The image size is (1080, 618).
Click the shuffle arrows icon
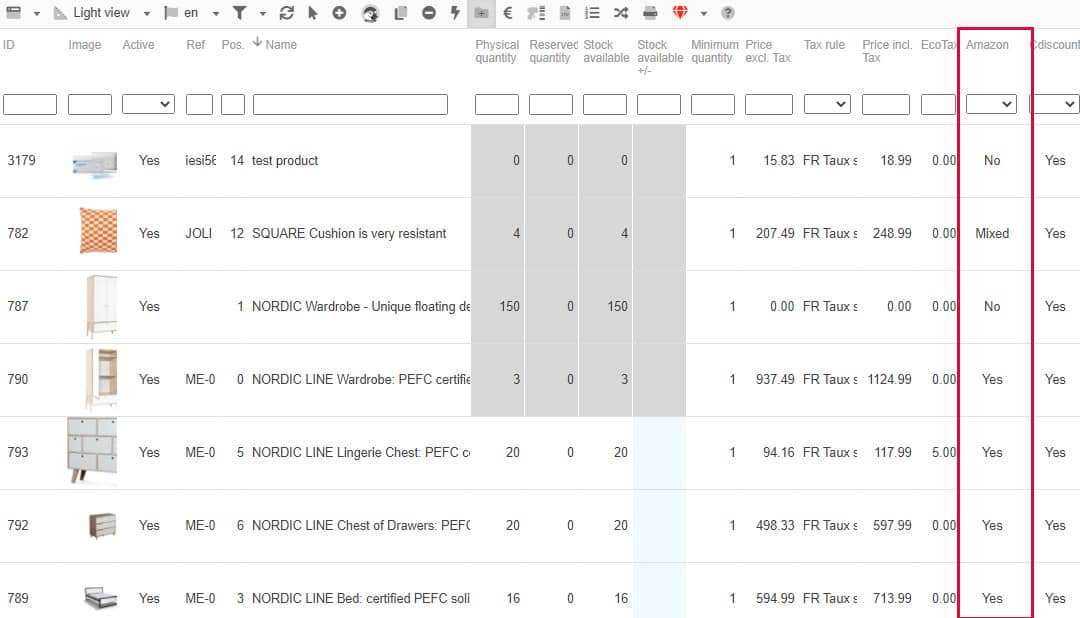621,12
